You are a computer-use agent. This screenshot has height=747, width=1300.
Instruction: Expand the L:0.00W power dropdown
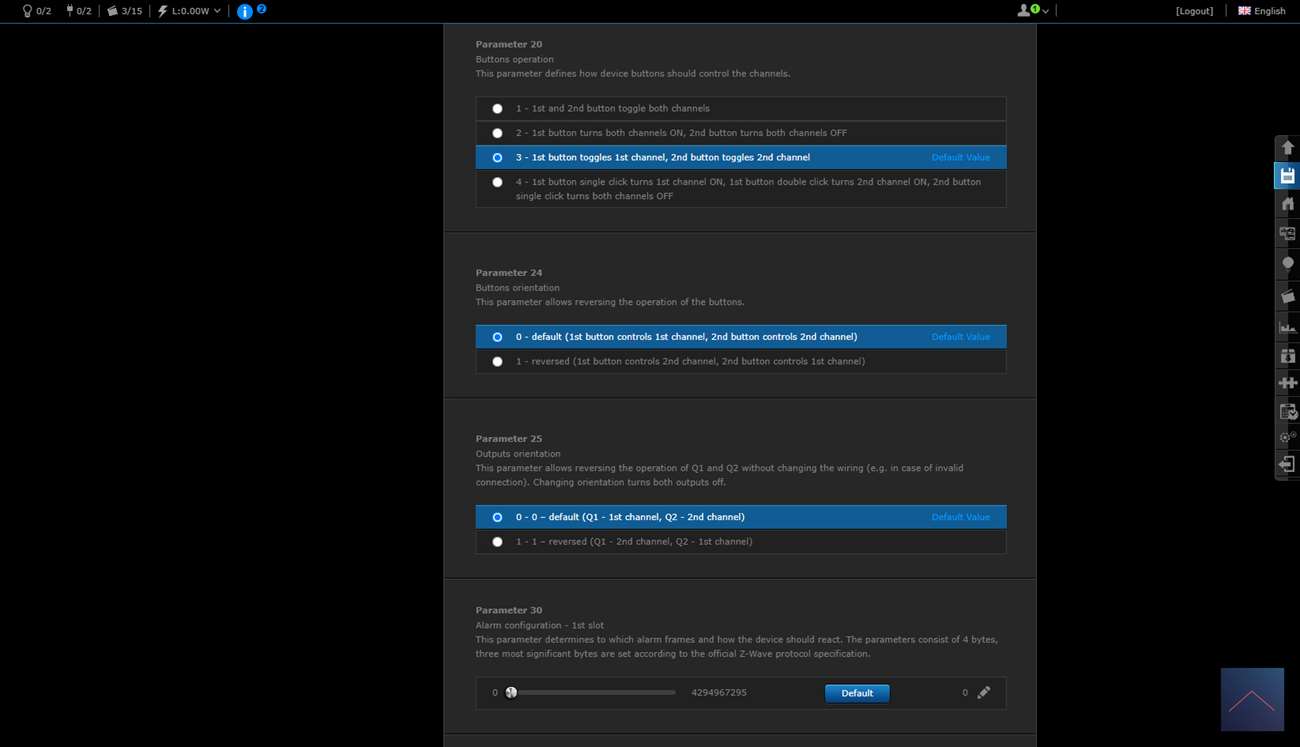[x=217, y=11]
